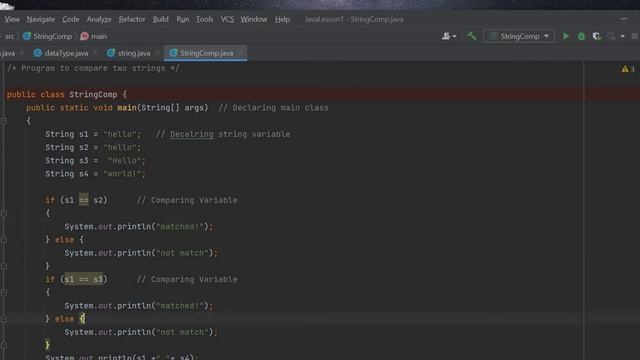Switch to the string.java tab

click(x=133, y=53)
